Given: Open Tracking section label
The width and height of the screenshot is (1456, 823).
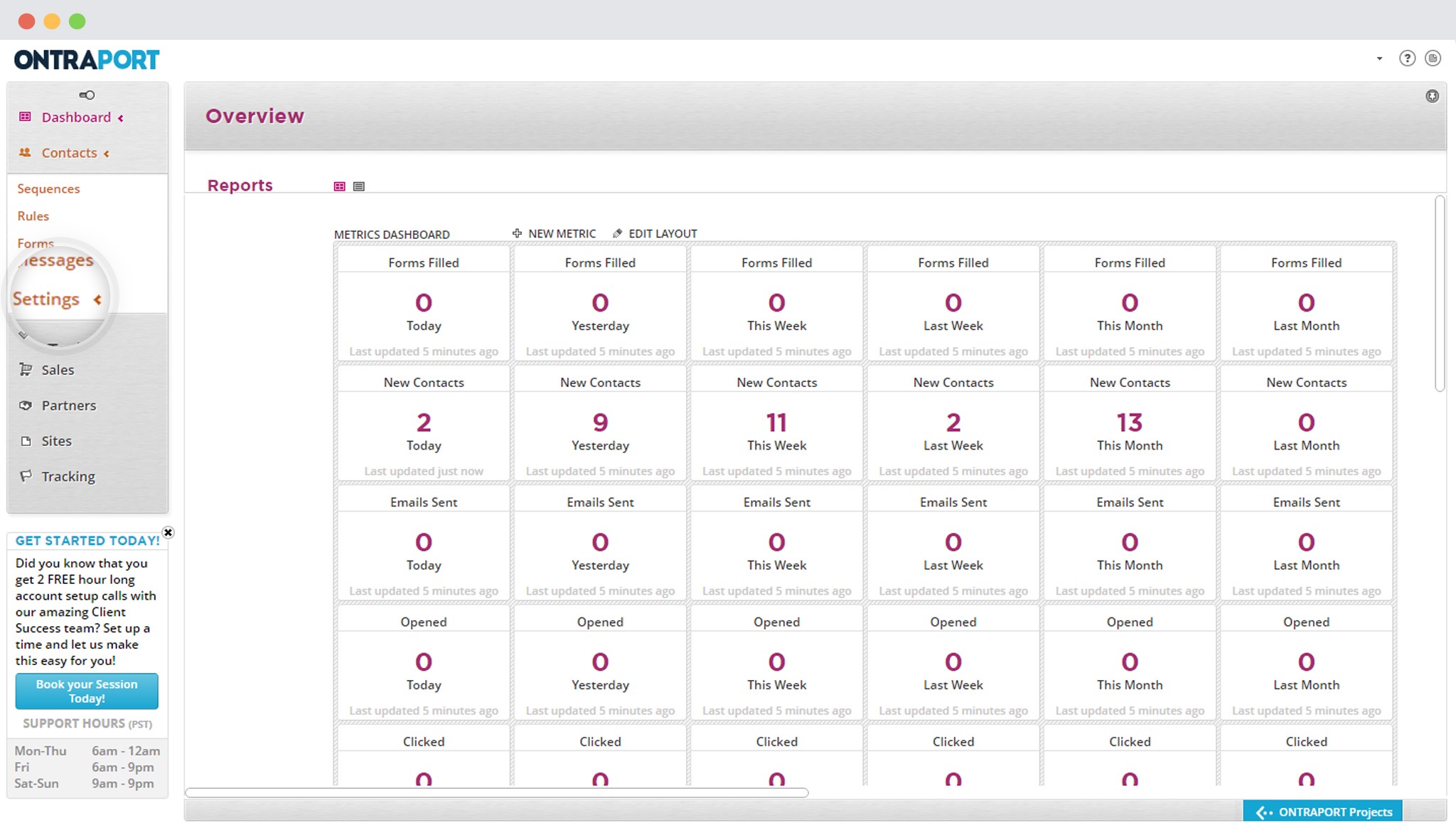Looking at the screenshot, I should click(68, 477).
